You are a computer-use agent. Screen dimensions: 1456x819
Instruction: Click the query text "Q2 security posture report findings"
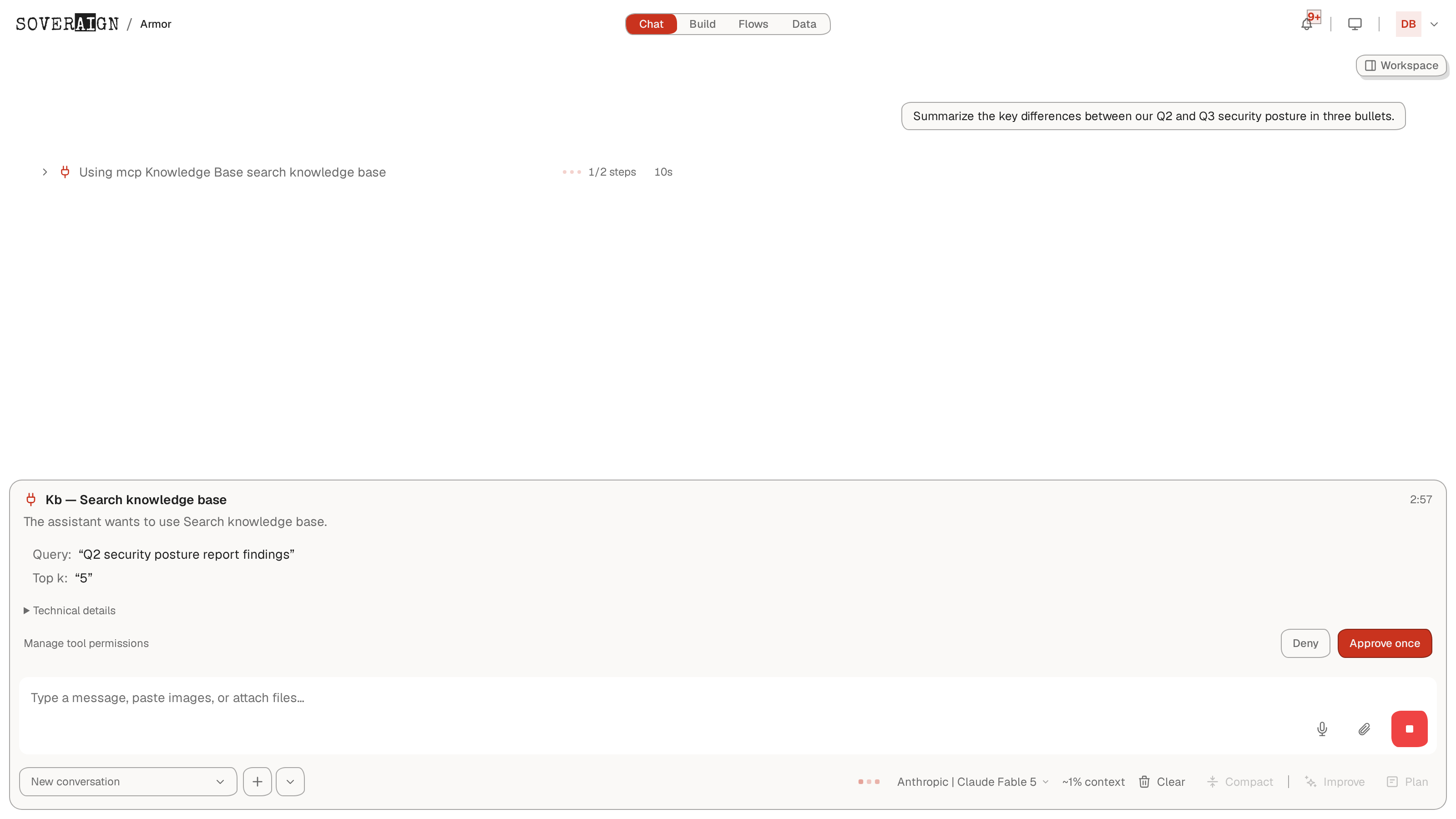186,555
